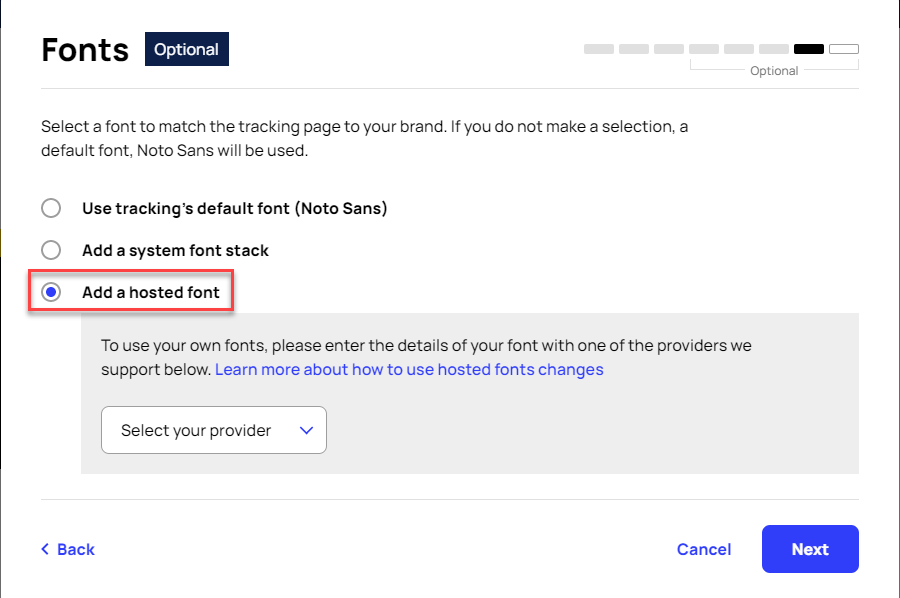
Task: Select 'Use tracking's default font (Noto Sans)'
Action: pos(51,208)
